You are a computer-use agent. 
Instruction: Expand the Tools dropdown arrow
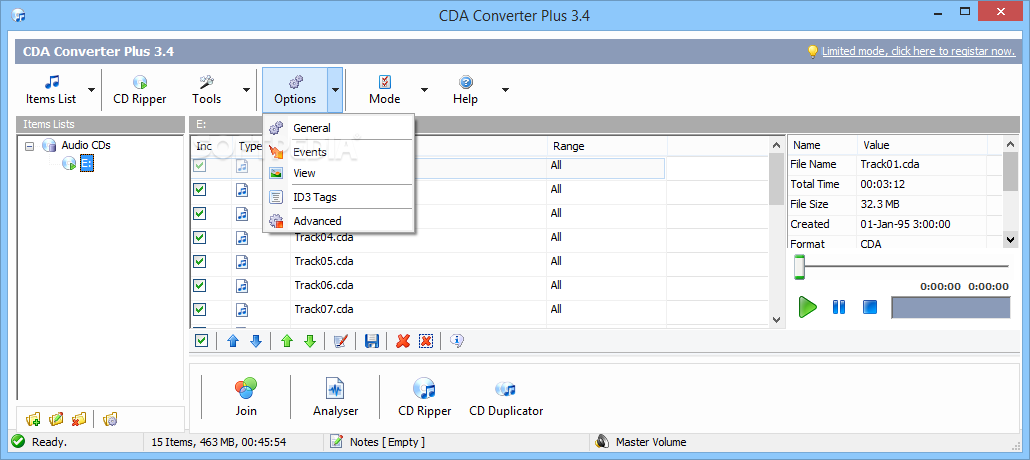(x=246, y=90)
